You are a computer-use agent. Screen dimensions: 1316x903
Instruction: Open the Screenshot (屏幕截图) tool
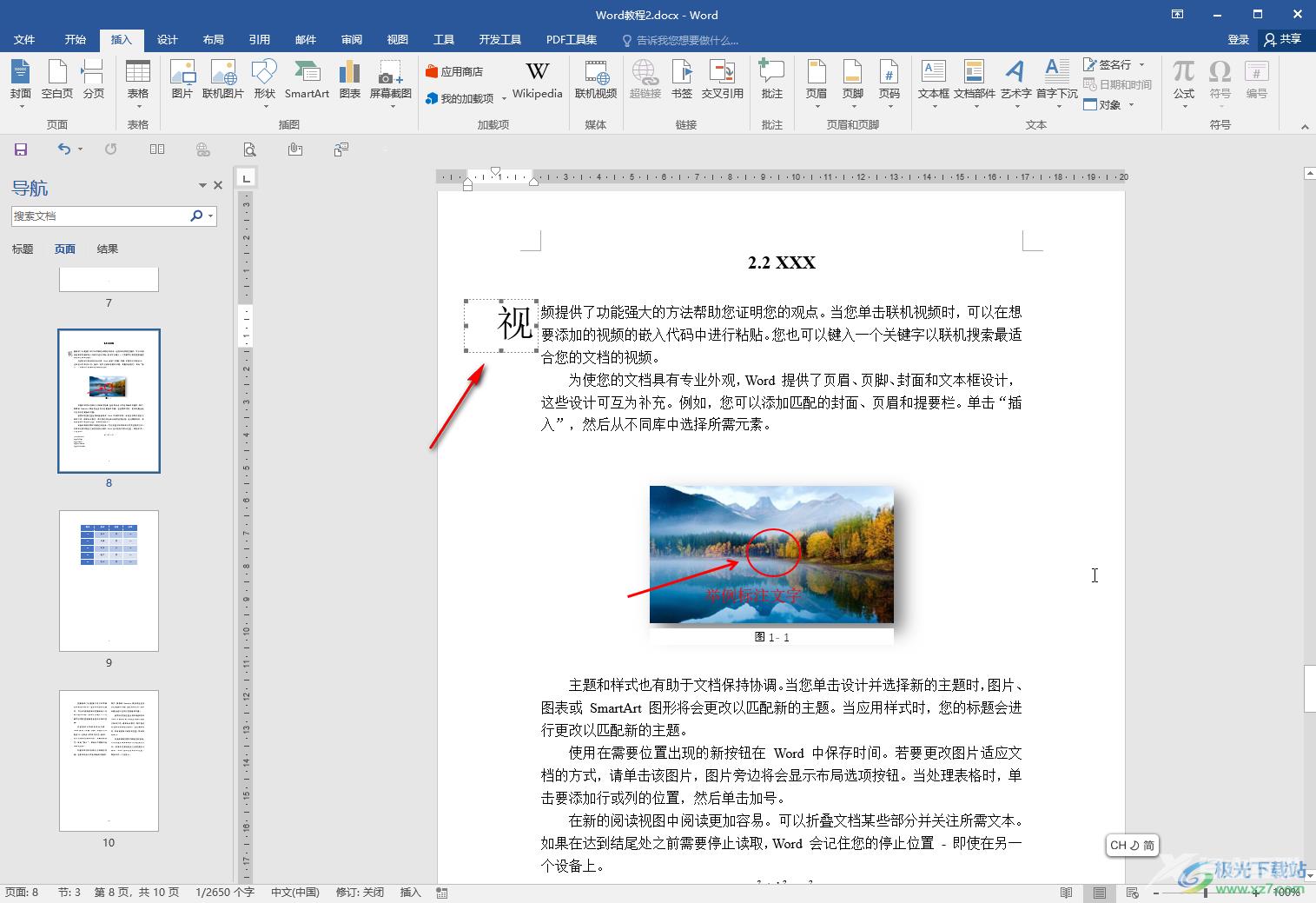(x=391, y=83)
